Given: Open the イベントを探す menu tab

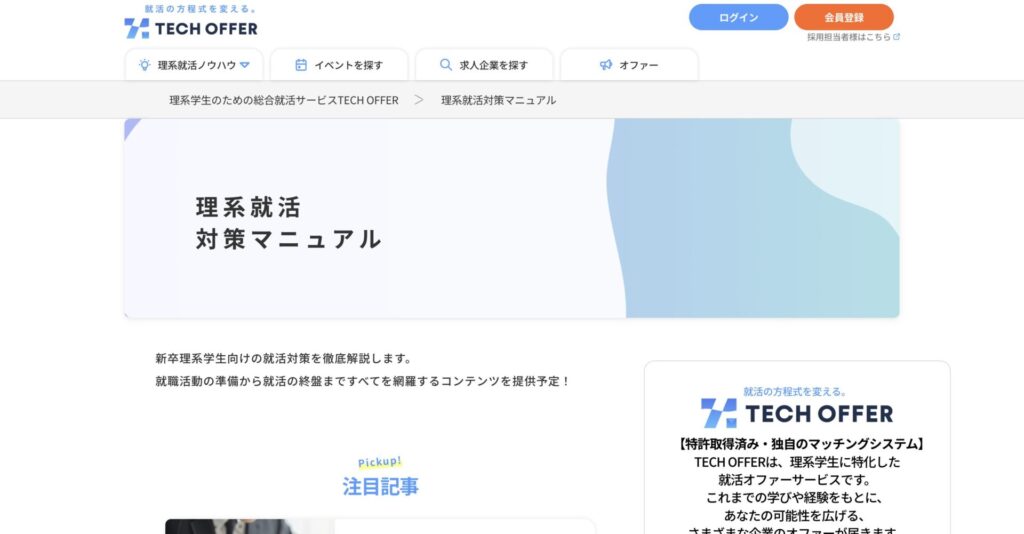Looking at the screenshot, I should coord(339,65).
